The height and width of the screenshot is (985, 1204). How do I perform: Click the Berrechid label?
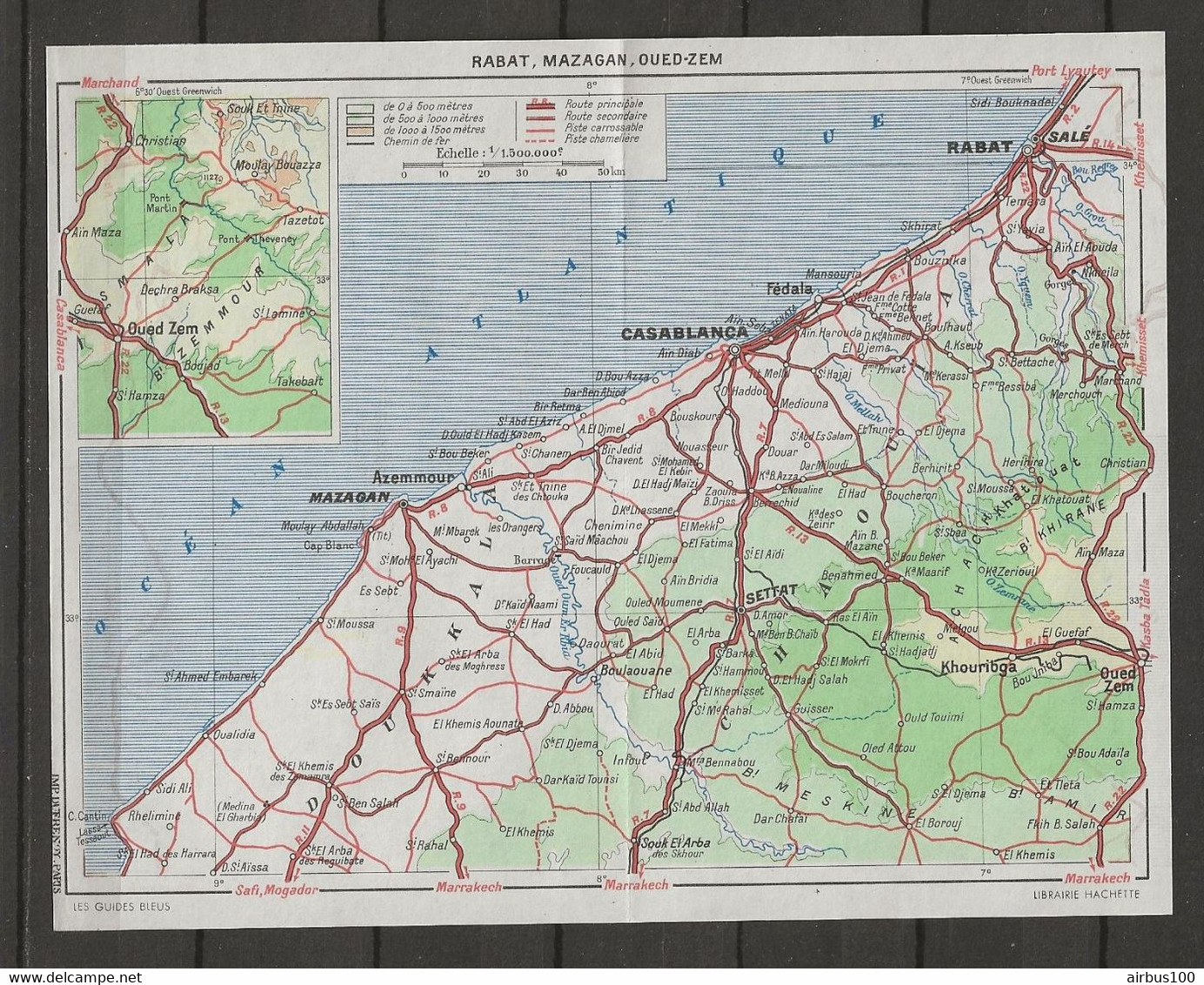(776, 504)
